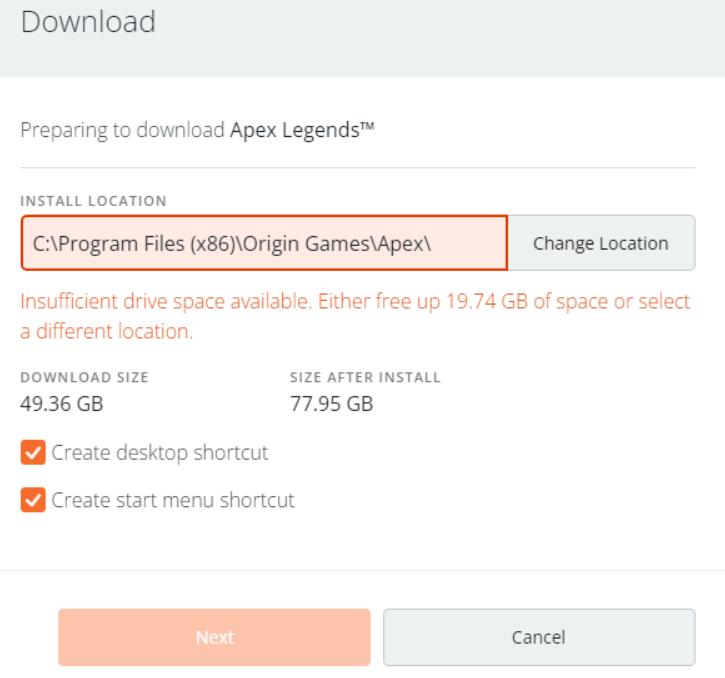Image resolution: width=725 pixels, height=678 pixels.
Task: Click the 19.74 GB figure in the error
Action: [x=487, y=302]
